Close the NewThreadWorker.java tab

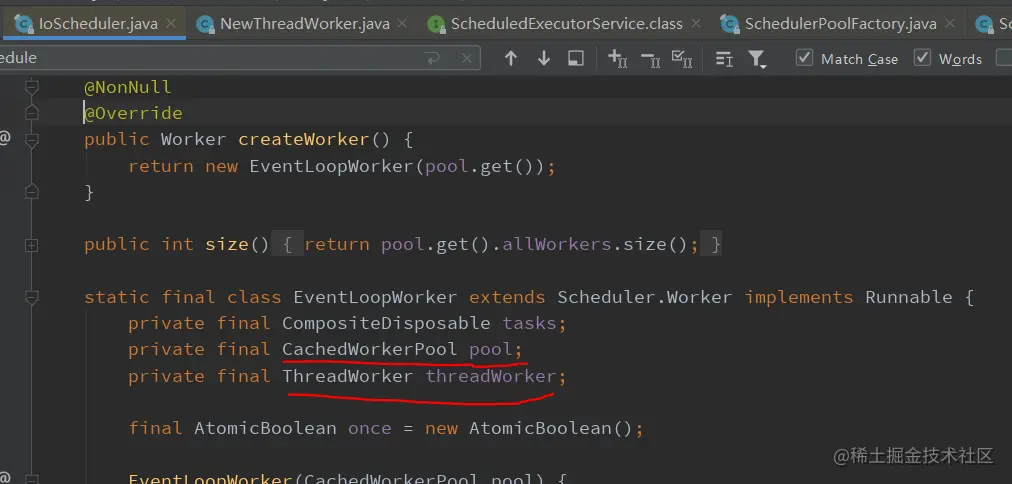click(402, 24)
